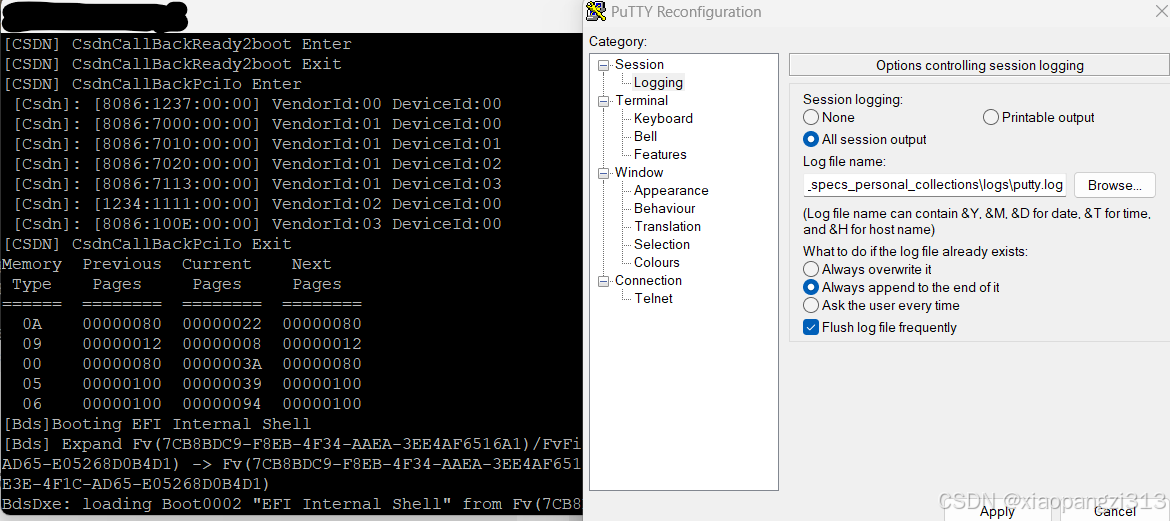Toggle Flush log file frequently checkbox
1170x521 pixels.
coord(880,327)
